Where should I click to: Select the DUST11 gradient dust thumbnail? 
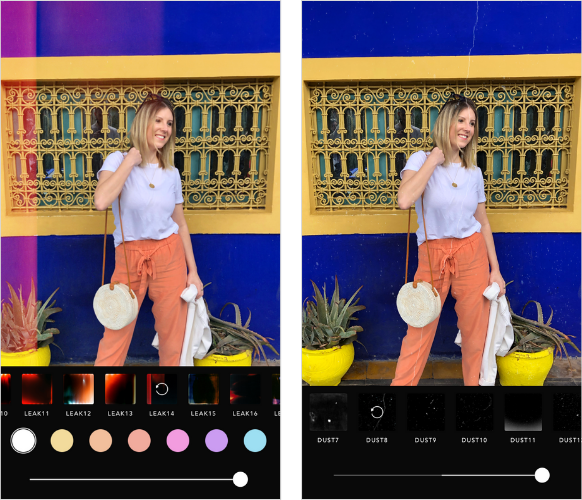click(x=523, y=412)
